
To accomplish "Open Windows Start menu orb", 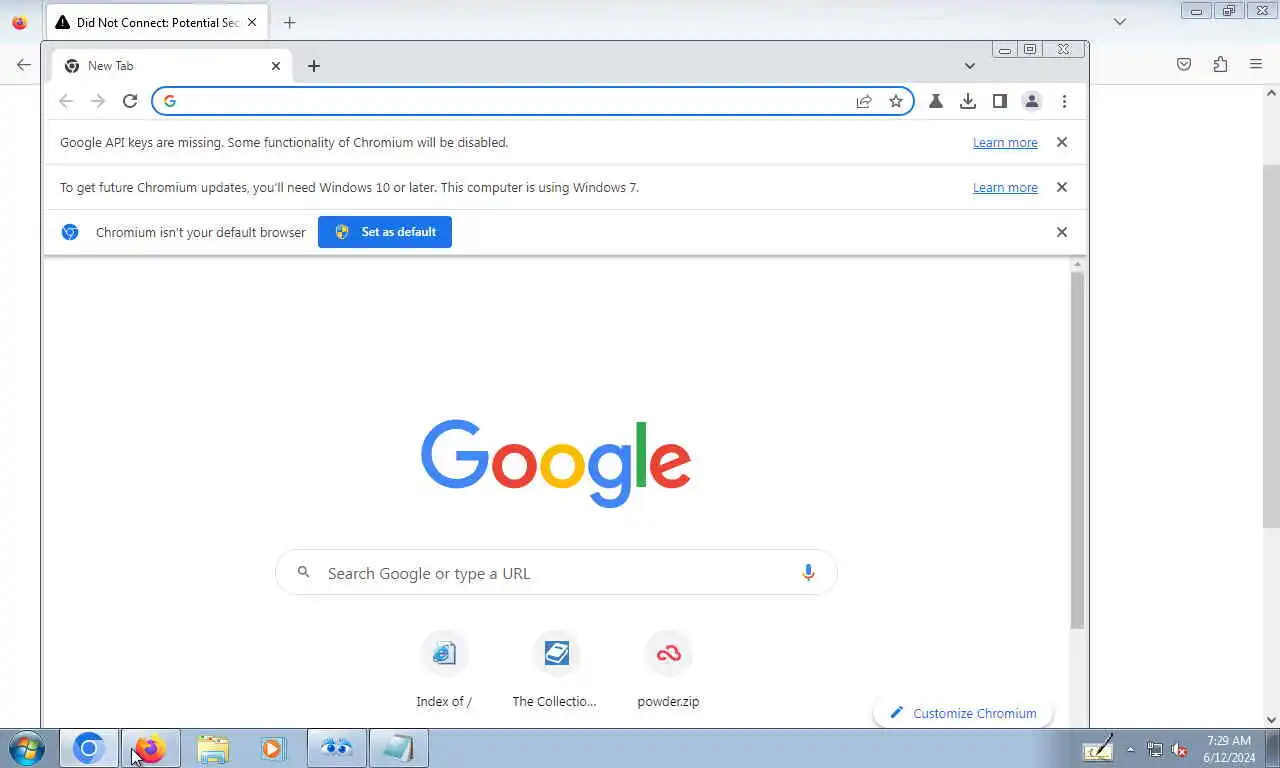I will (27, 748).
